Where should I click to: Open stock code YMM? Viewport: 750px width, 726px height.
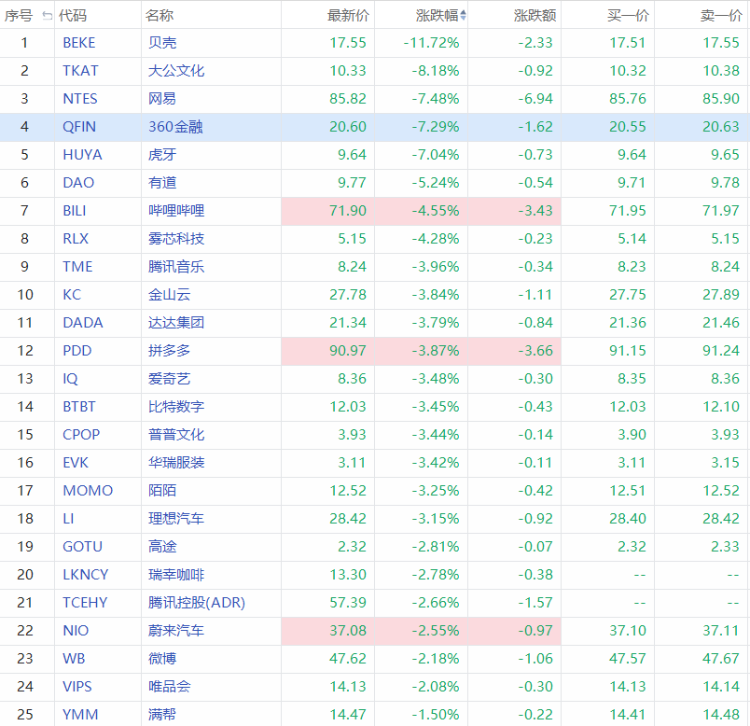[80, 714]
